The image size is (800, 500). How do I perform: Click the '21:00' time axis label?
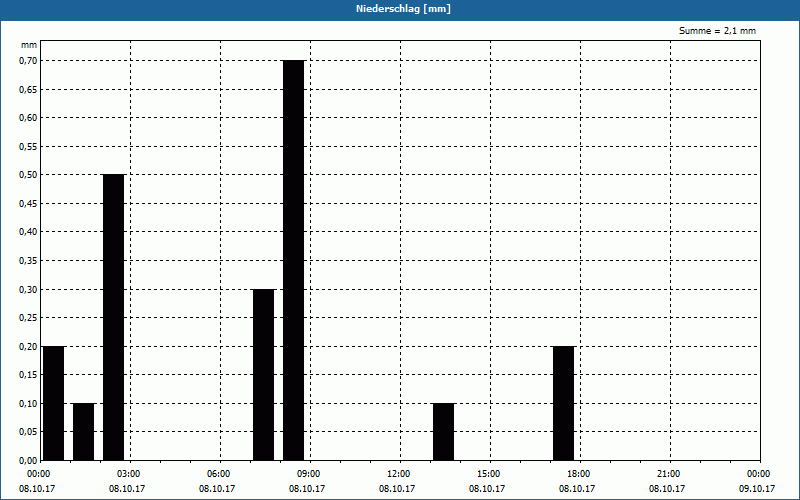pos(668,474)
